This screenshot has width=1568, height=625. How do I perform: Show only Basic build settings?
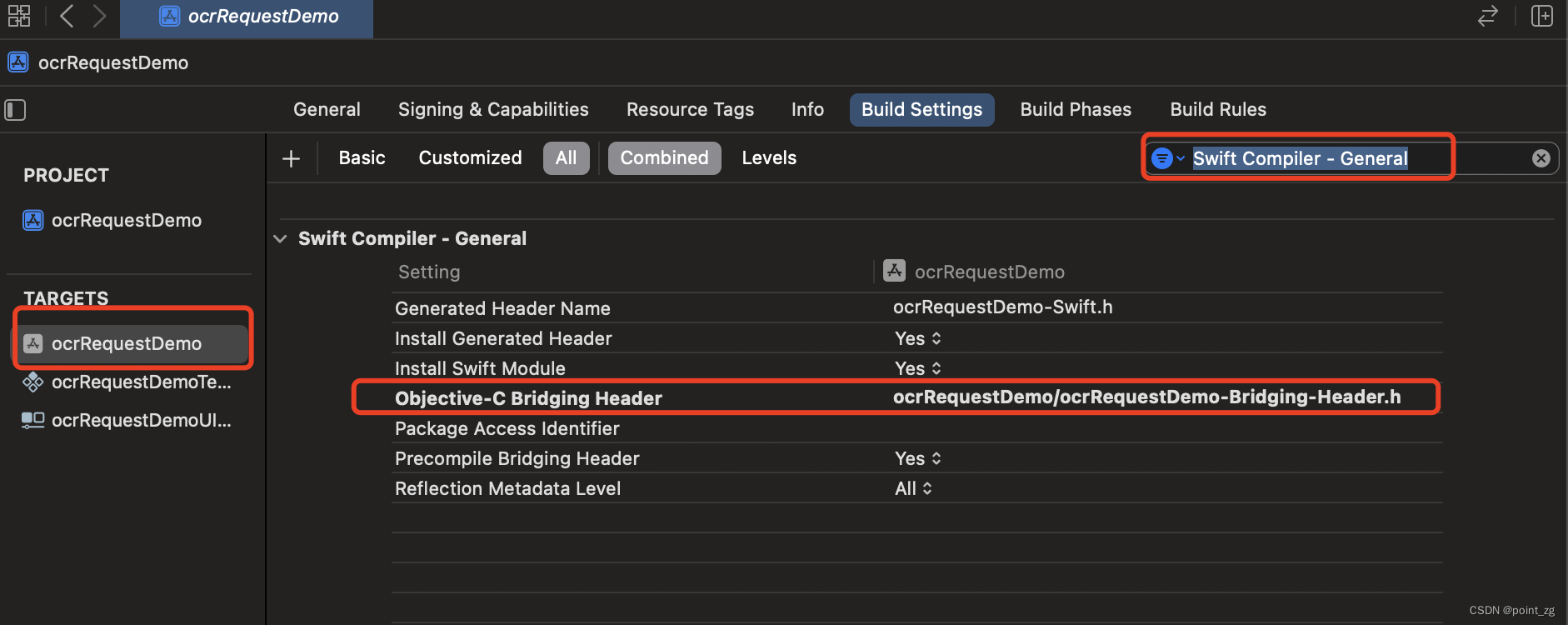362,158
